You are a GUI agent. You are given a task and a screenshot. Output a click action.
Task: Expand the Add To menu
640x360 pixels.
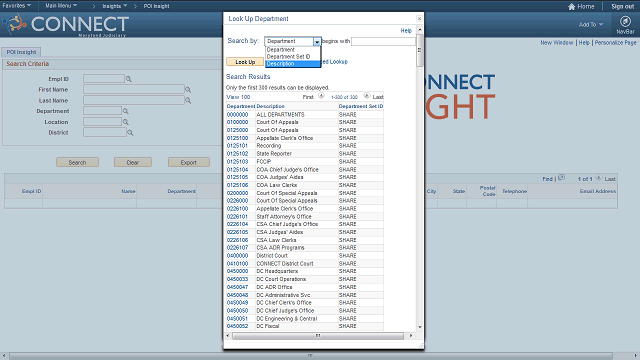click(x=591, y=24)
